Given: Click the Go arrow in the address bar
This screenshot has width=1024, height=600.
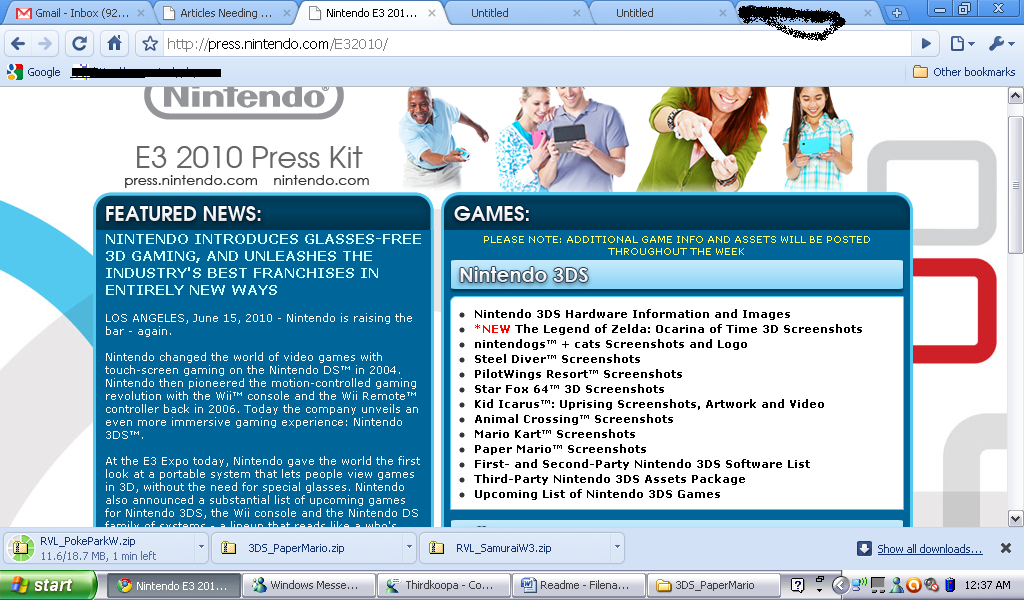Looking at the screenshot, I should [925, 44].
